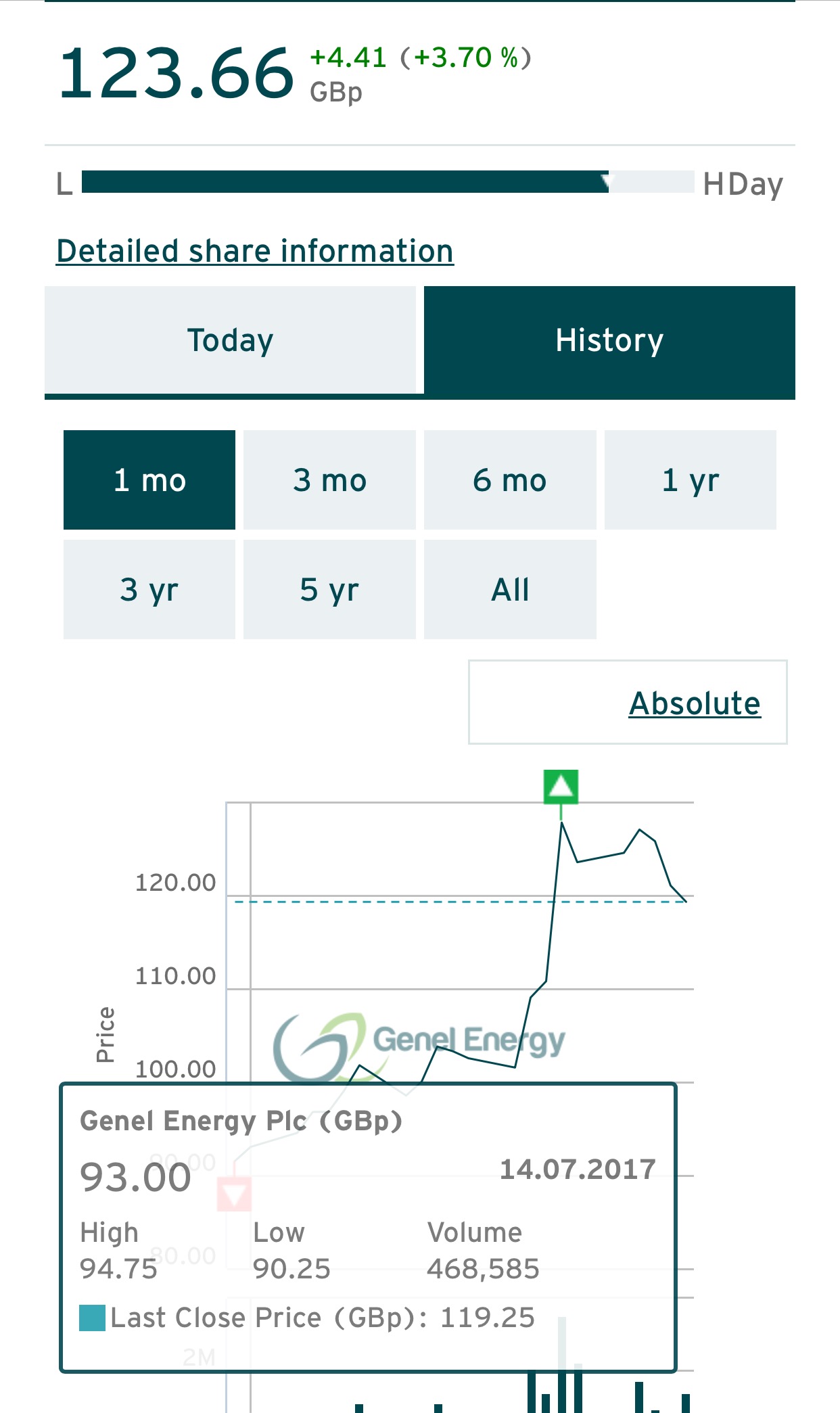
Task: Click the tallest volume bar
Action: coord(562,1364)
